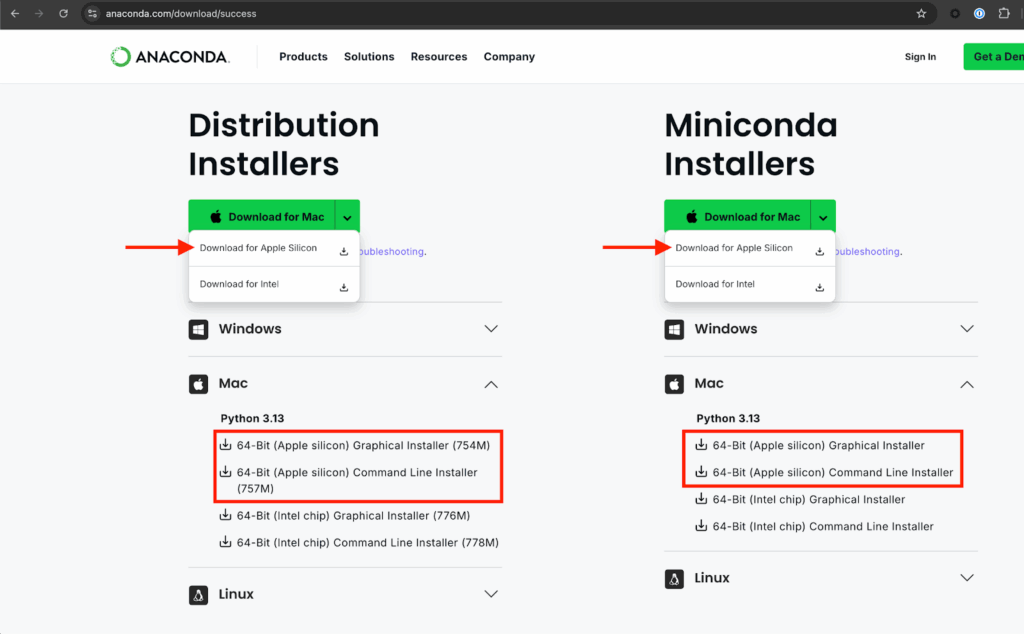
Task: Click the Sign In link
Action: coord(920,57)
